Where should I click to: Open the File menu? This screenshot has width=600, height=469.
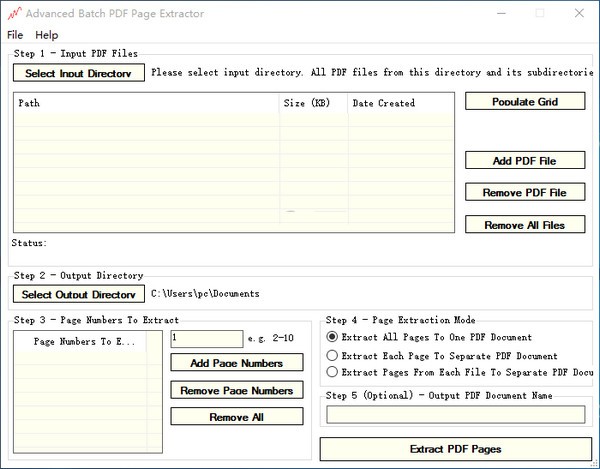click(15, 35)
